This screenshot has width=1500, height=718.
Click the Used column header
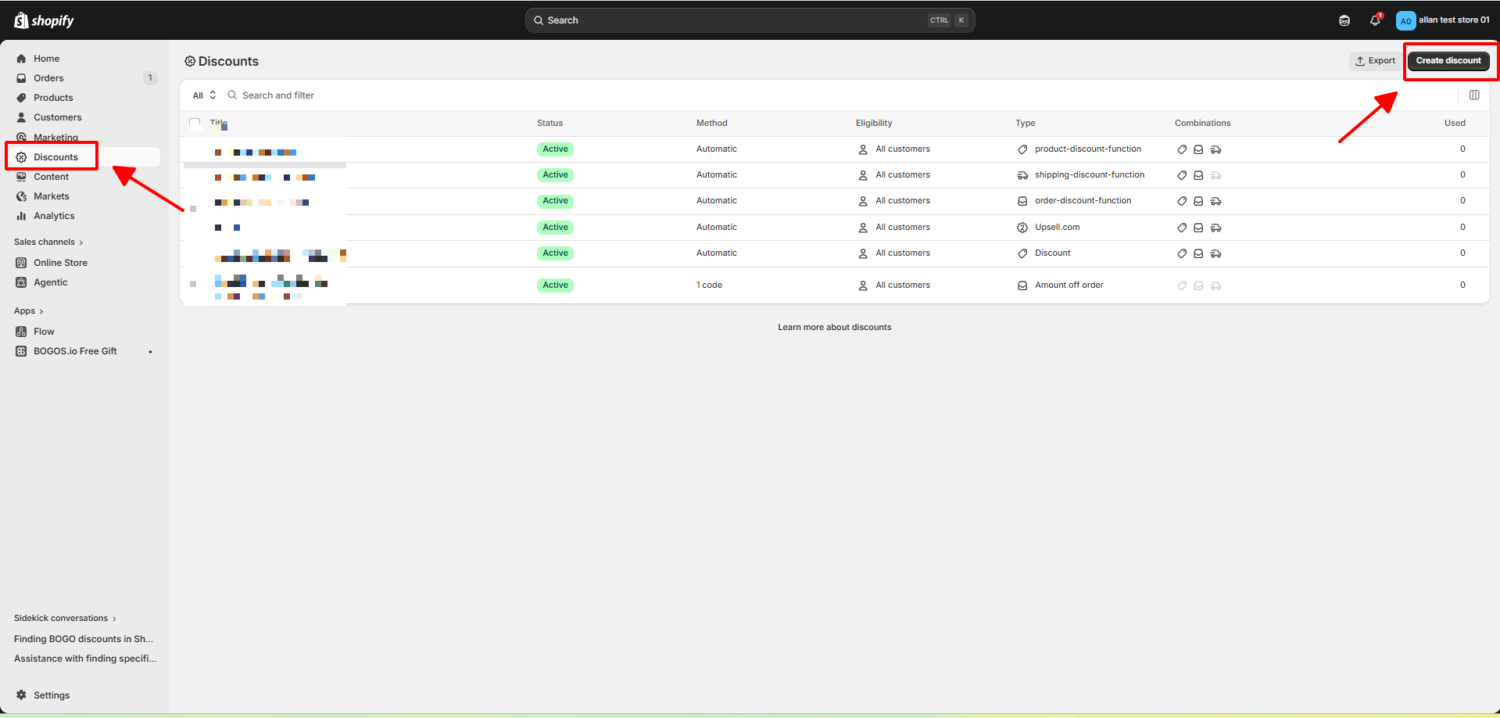1455,123
